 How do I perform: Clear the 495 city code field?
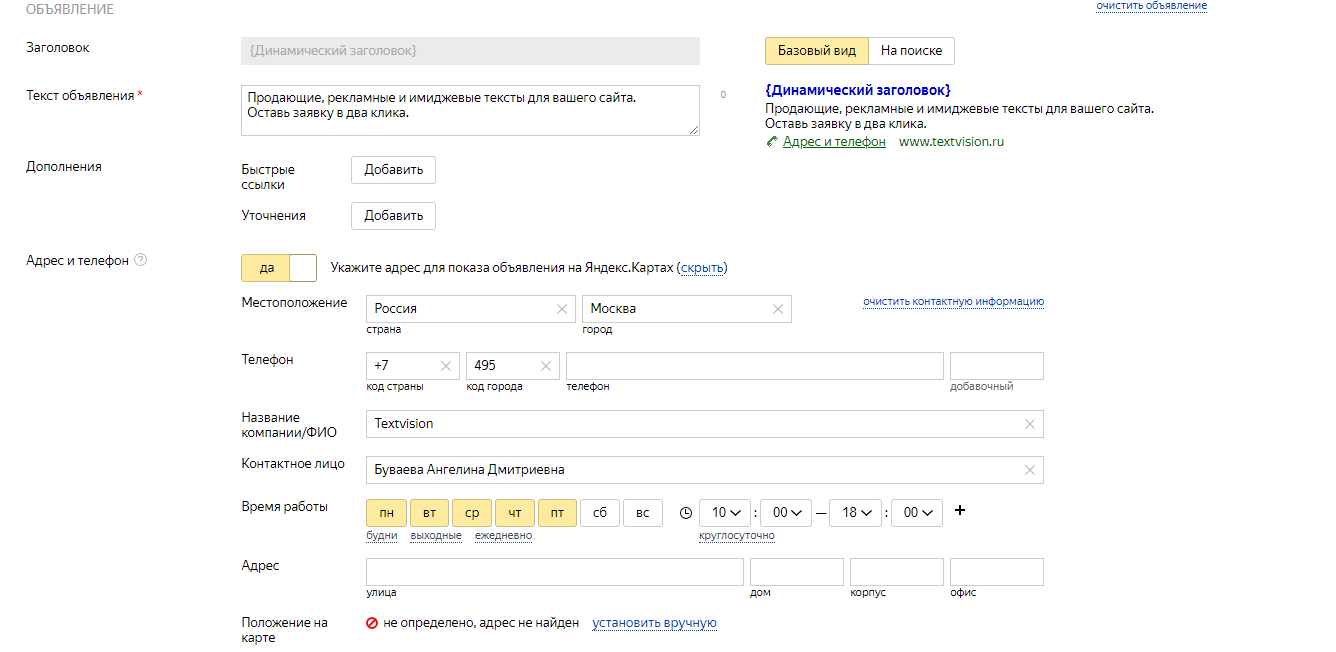546,366
